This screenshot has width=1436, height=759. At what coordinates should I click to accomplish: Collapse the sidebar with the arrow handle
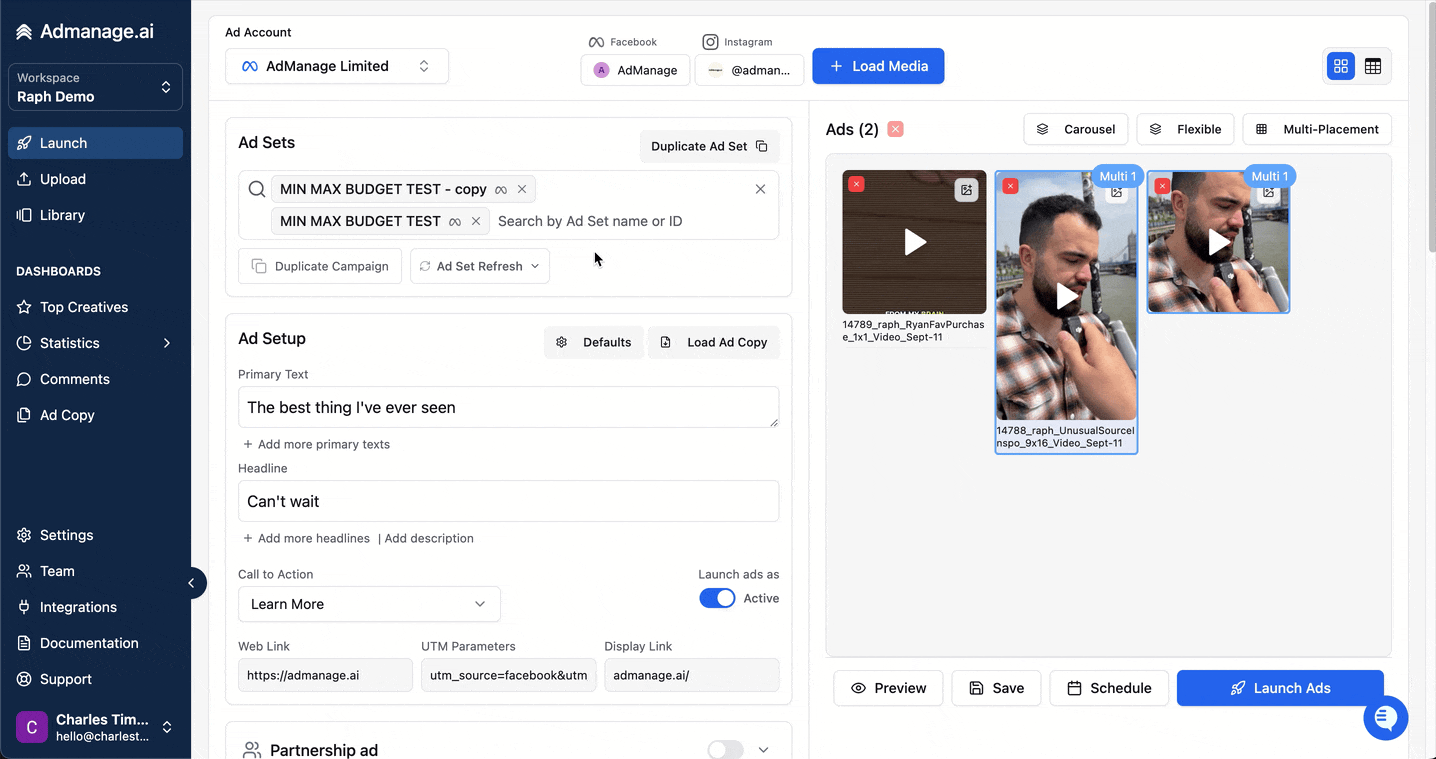(x=191, y=583)
